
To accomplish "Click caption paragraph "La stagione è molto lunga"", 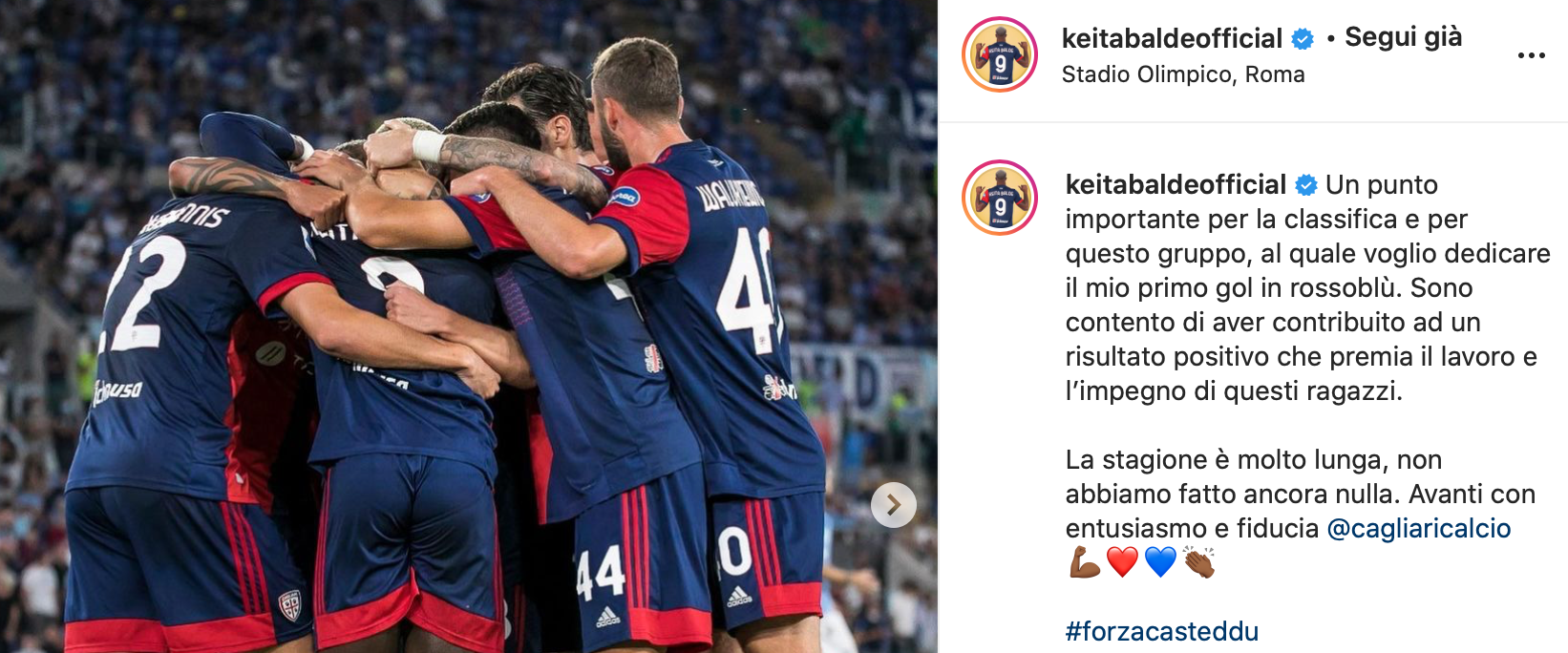I will [x=1301, y=494].
